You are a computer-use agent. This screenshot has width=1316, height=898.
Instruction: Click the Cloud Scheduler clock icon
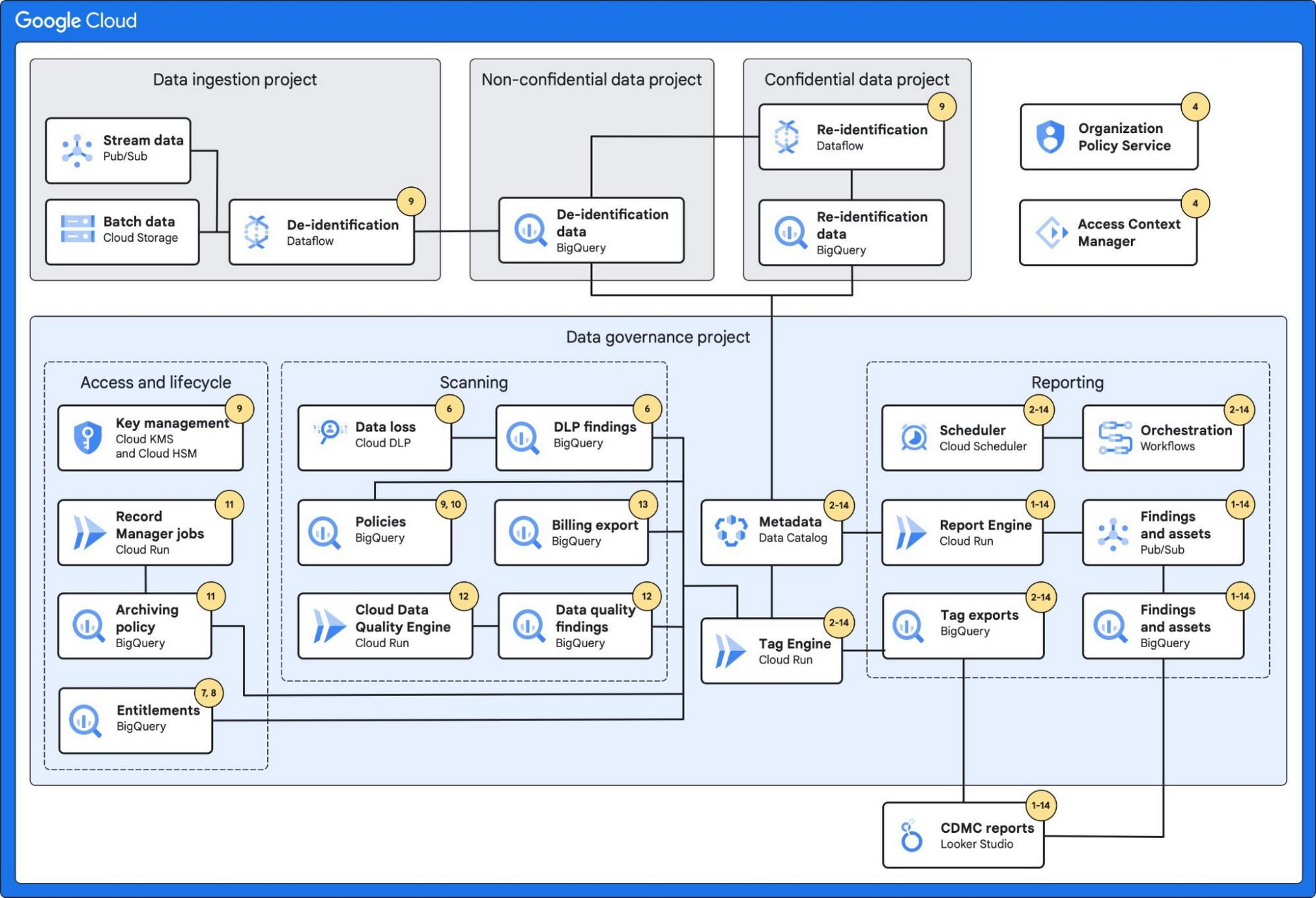(x=914, y=437)
